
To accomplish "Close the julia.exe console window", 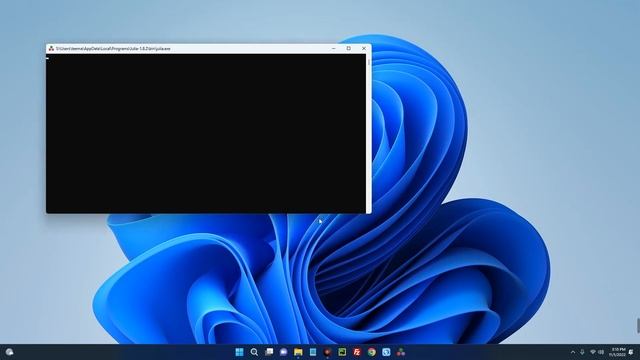I will tap(364, 49).
